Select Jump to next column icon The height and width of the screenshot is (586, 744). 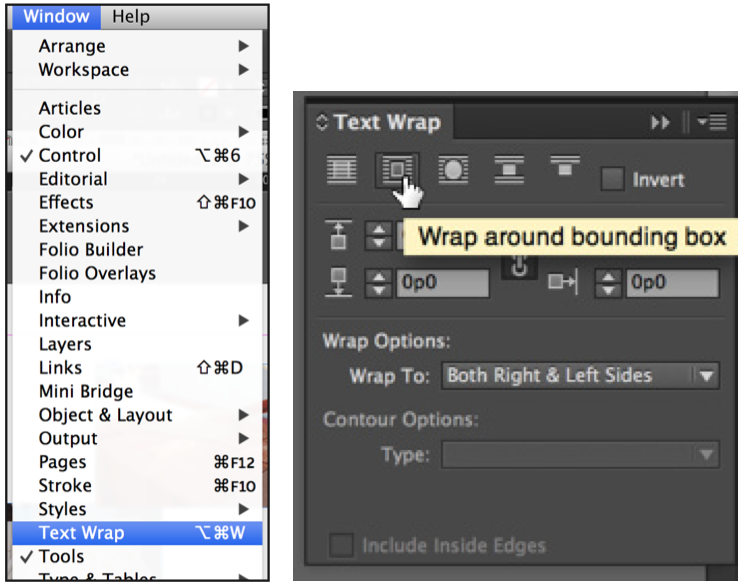pos(563,170)
